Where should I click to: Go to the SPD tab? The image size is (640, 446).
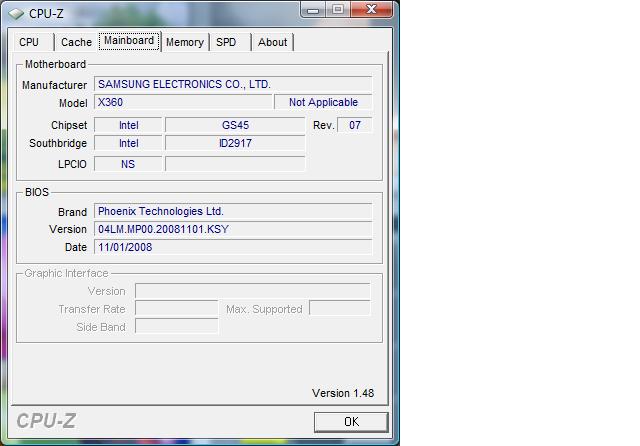227,42
